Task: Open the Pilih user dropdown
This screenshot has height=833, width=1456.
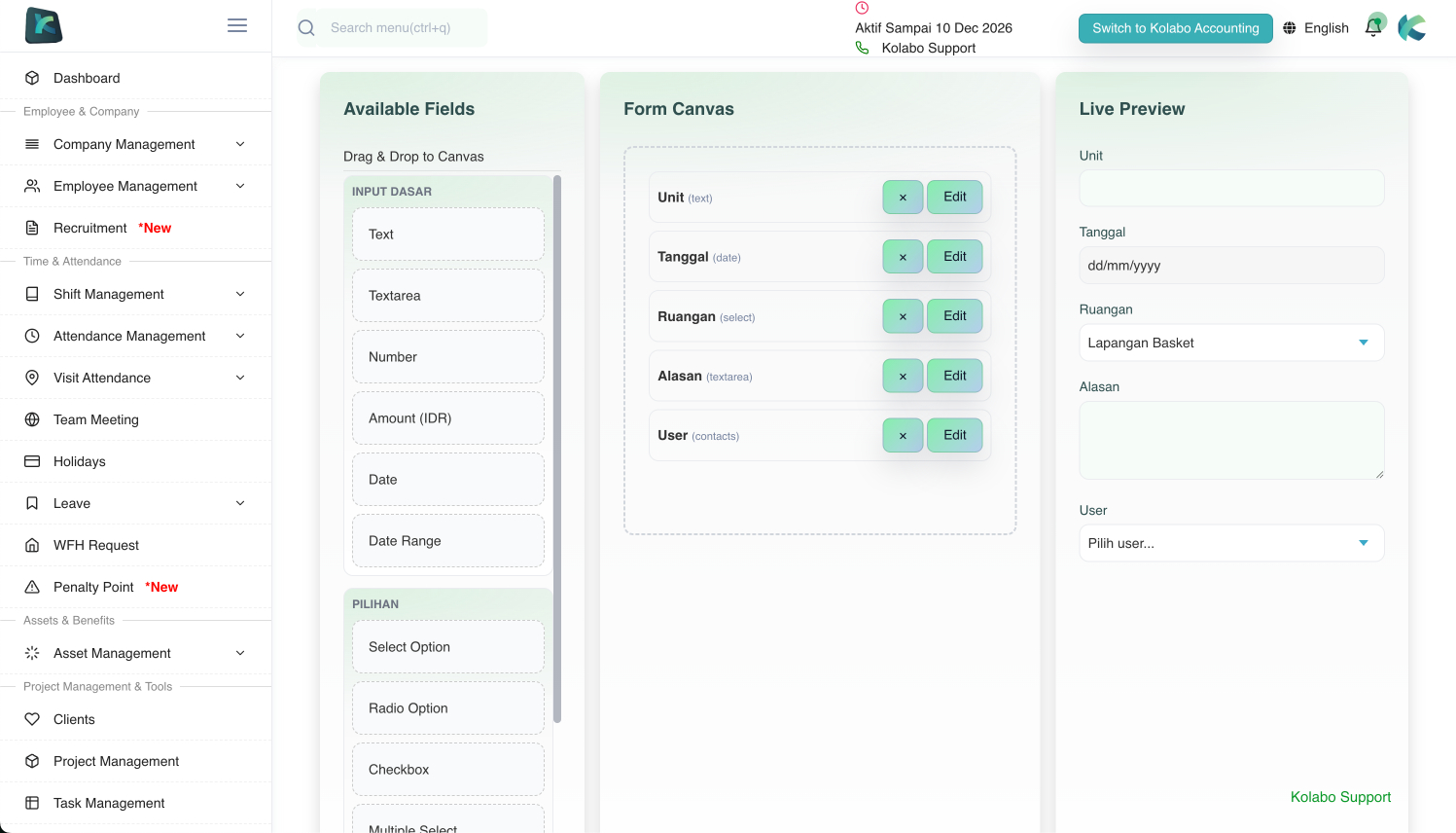Action: [1230, 543]
